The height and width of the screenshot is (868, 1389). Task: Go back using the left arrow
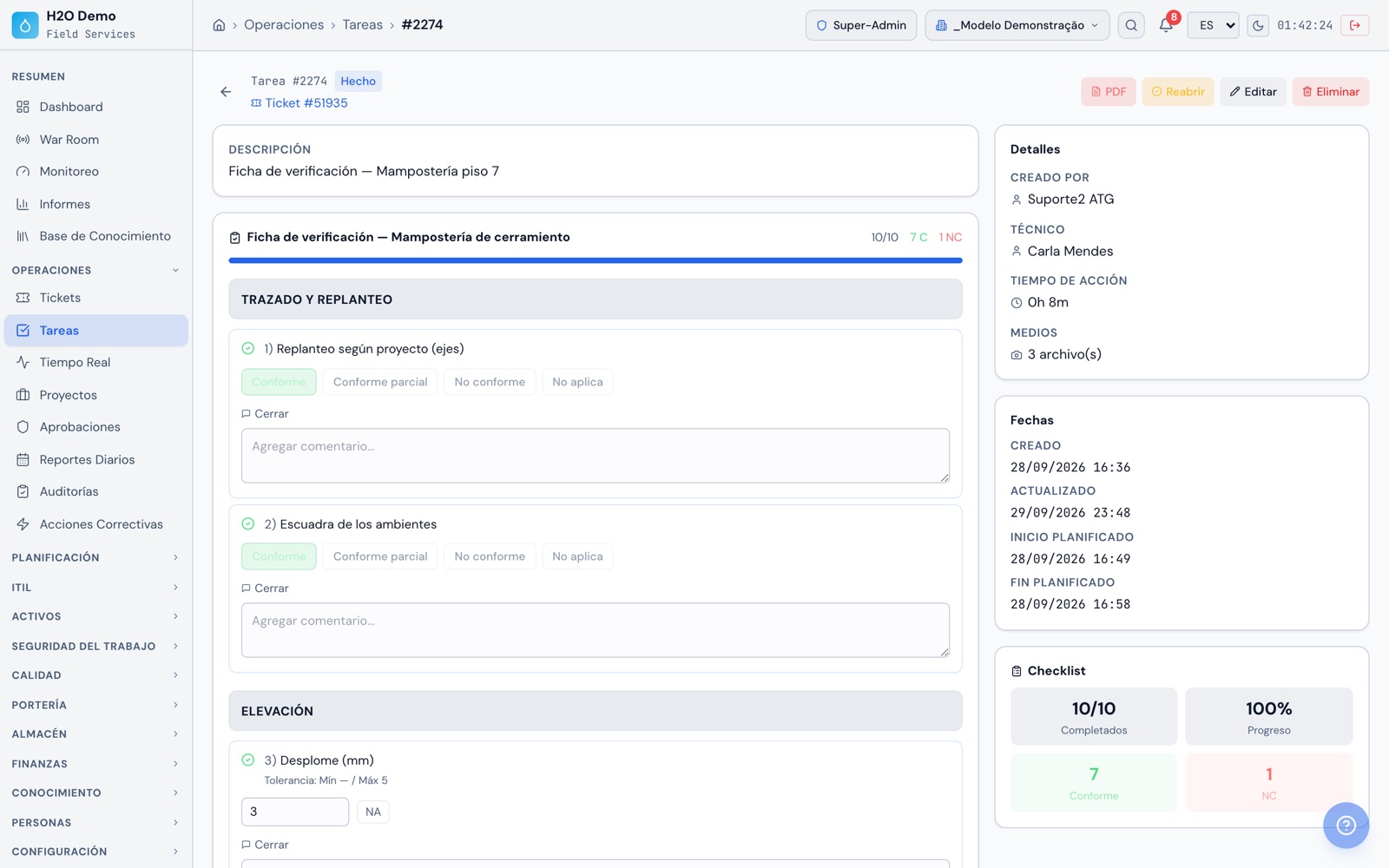tap(226, 92)
